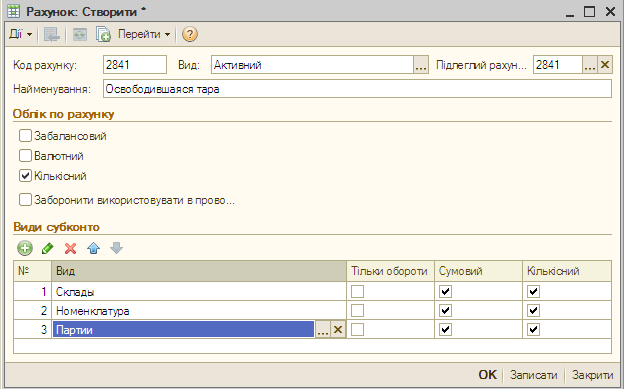Open the Вид selection ellipsis button
Viewport: 624px width, 389px height.
pos(421,65)
